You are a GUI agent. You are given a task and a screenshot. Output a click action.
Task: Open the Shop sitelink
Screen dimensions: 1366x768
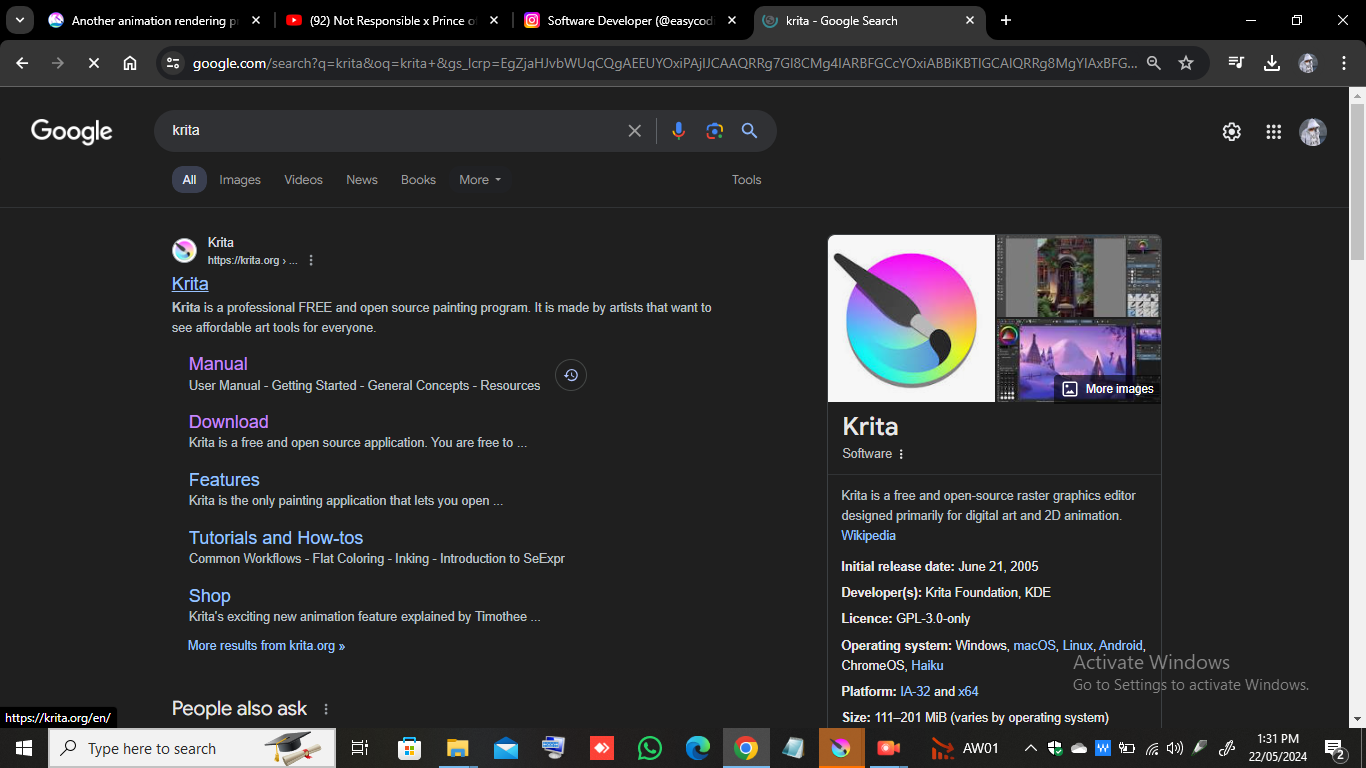(x=210, y=596)
